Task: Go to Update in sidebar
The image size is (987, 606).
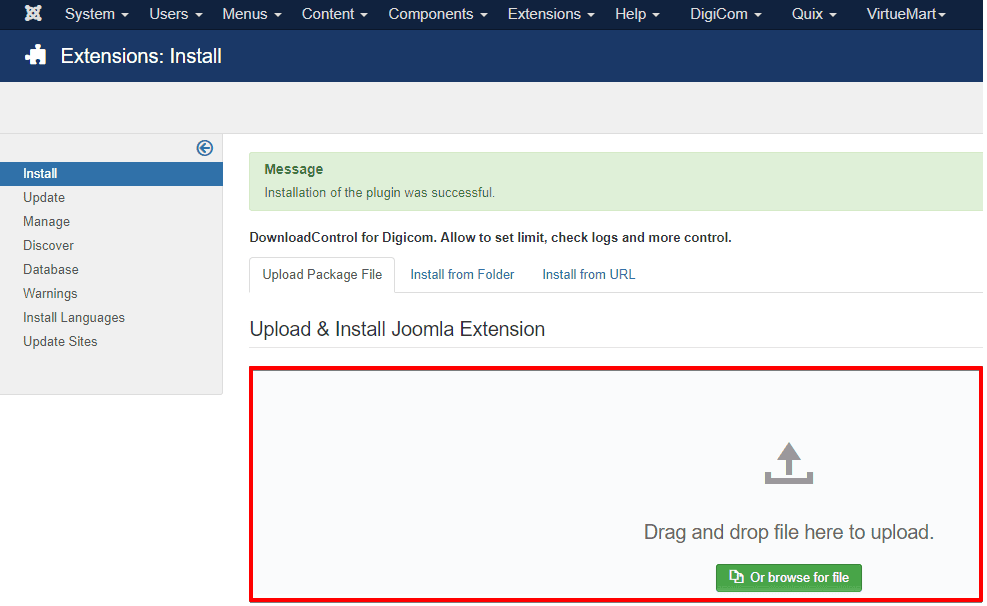Action: point(44,197)
